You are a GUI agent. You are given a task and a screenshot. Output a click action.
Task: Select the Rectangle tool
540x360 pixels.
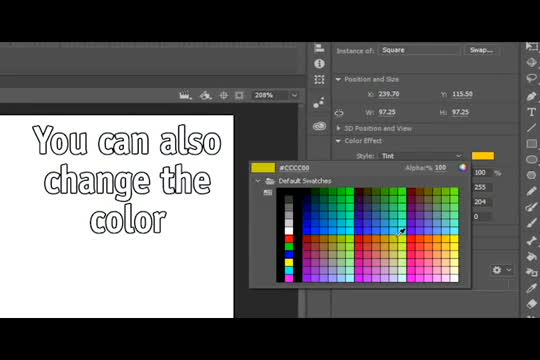(531, 144)
